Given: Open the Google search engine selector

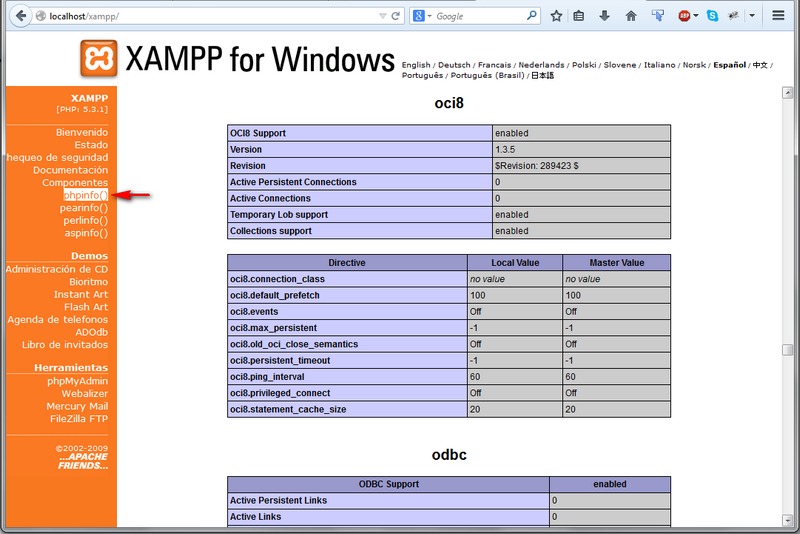Looking at the screenshot, I should tap(422, 16).
